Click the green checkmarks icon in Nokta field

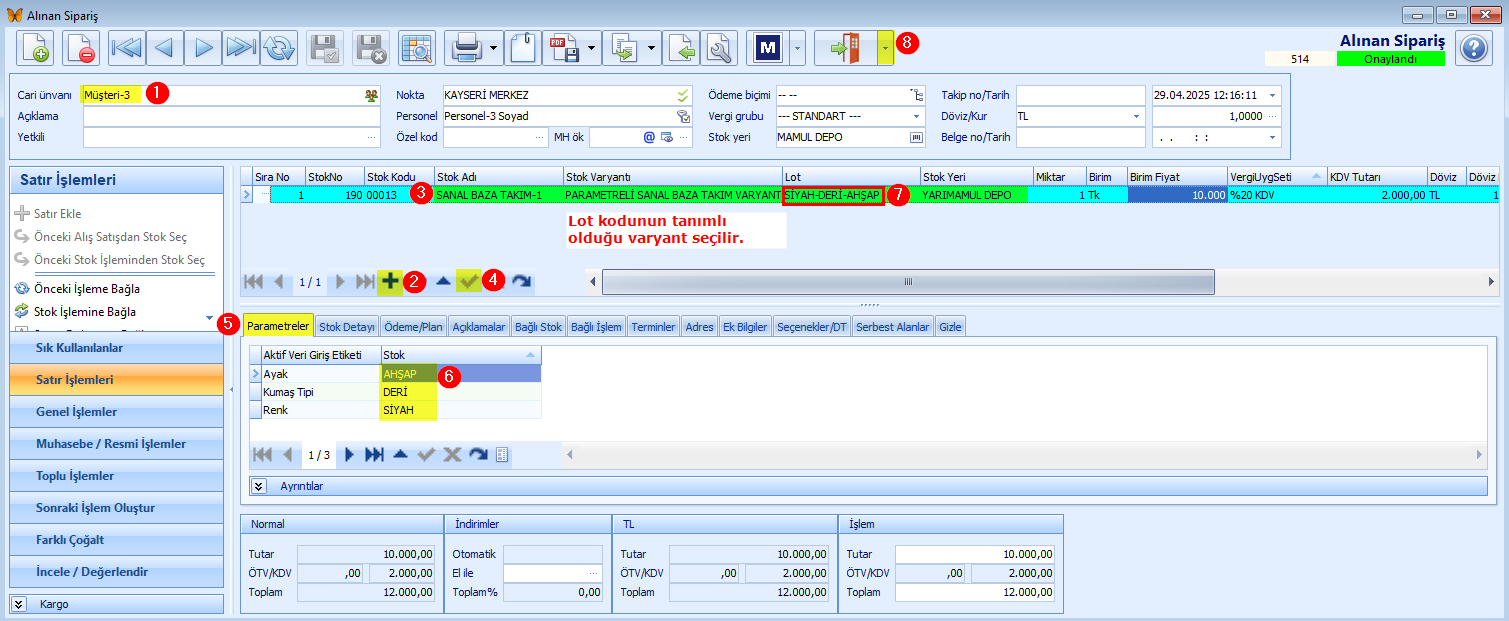[683, 95]
